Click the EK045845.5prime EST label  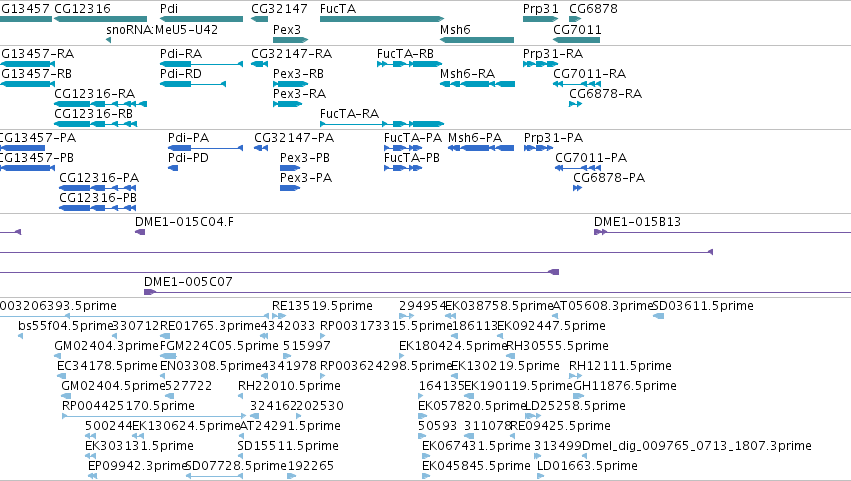[x=477, y=466]
